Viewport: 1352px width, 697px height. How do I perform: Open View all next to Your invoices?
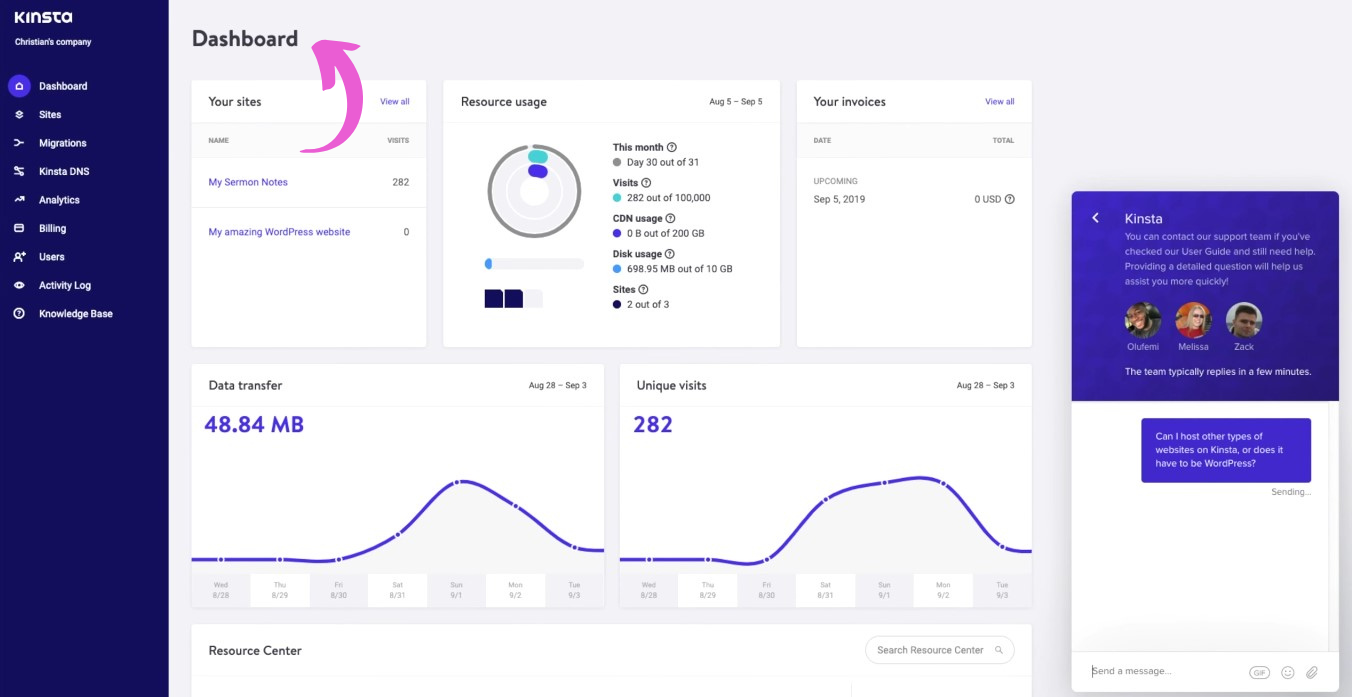pos(999,101)
